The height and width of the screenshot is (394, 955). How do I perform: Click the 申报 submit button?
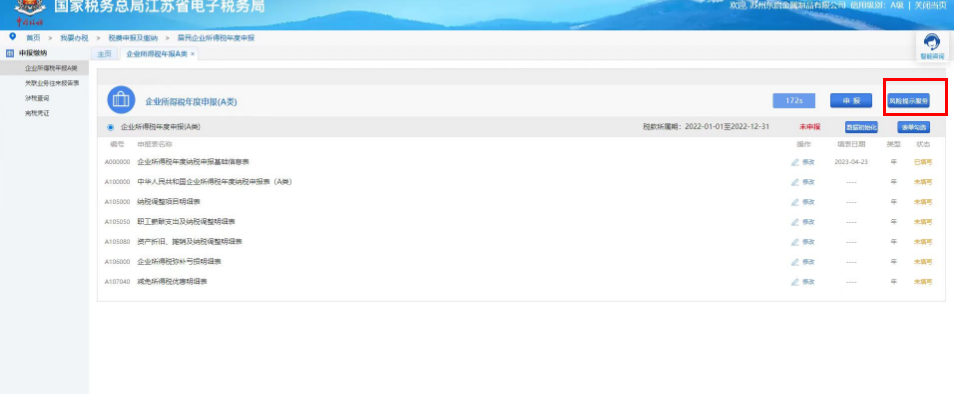pos(851,101)
